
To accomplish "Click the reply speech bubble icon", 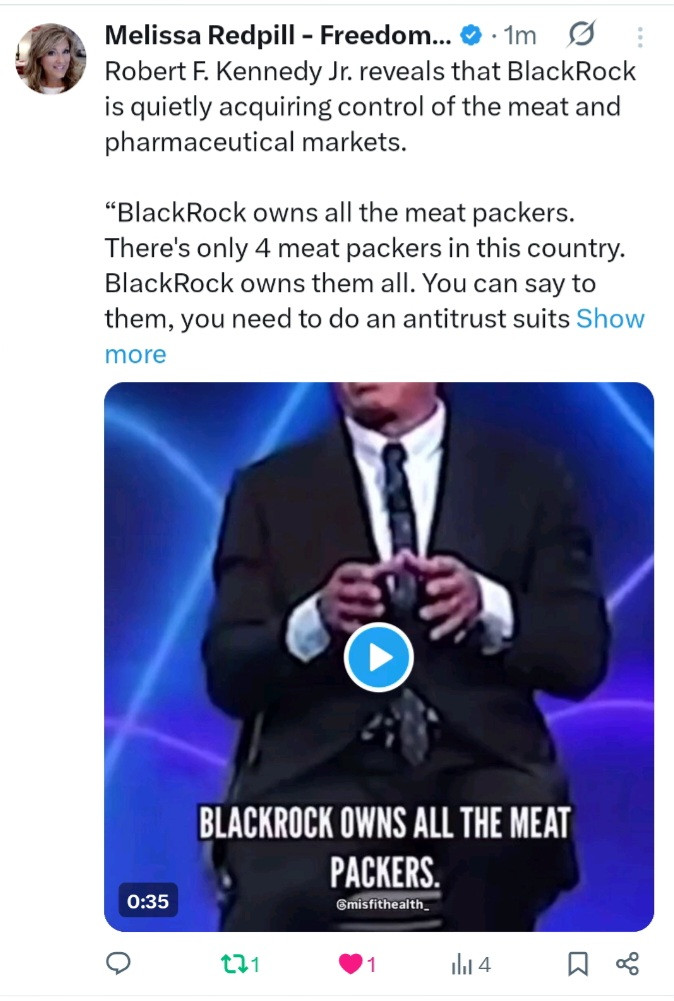I will point(119,964).
